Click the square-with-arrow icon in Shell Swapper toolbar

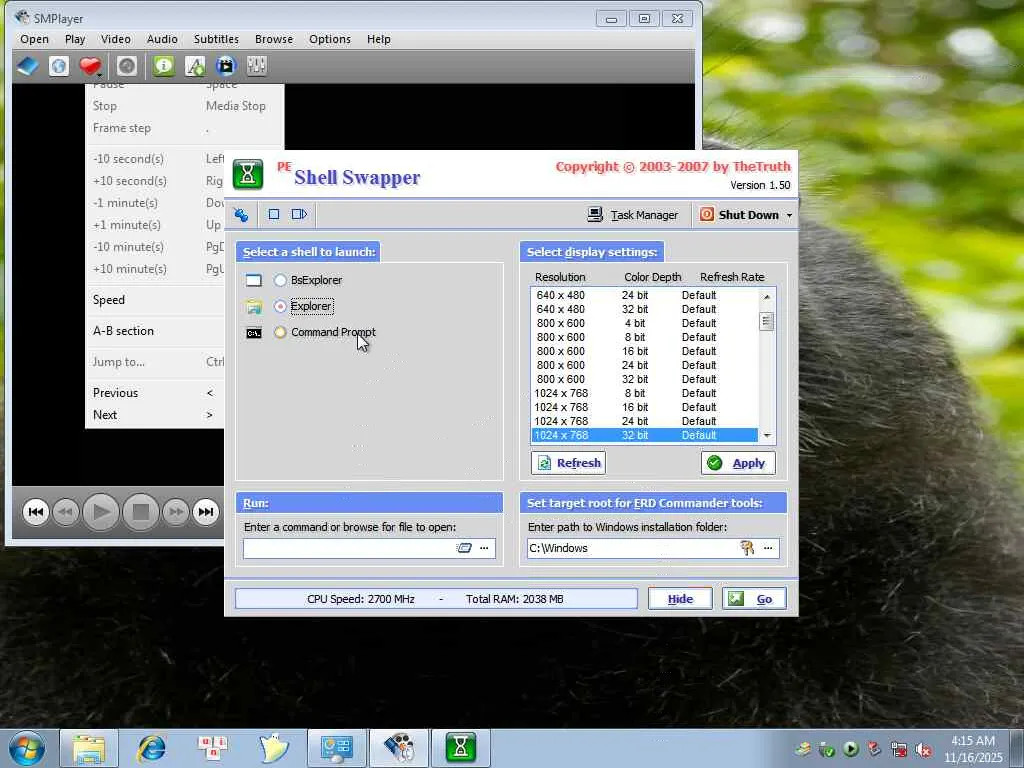[299, 214]
